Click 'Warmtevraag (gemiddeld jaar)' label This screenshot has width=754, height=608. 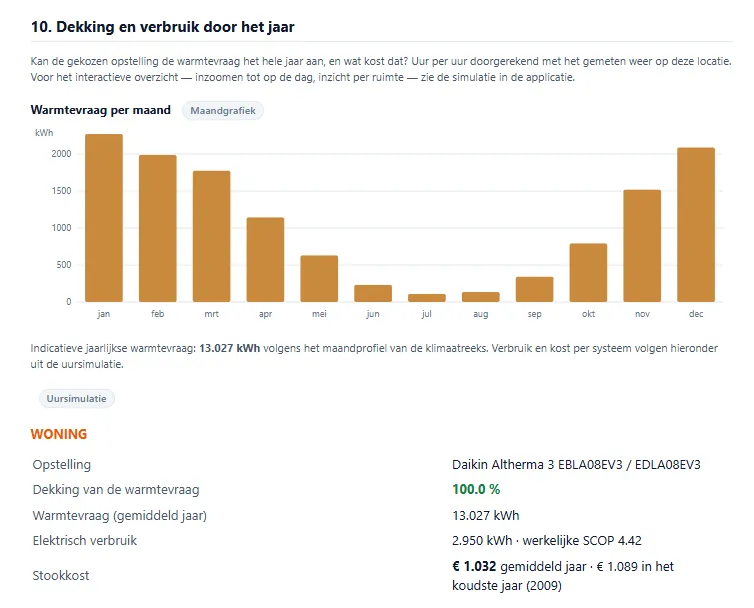(120, 516)
